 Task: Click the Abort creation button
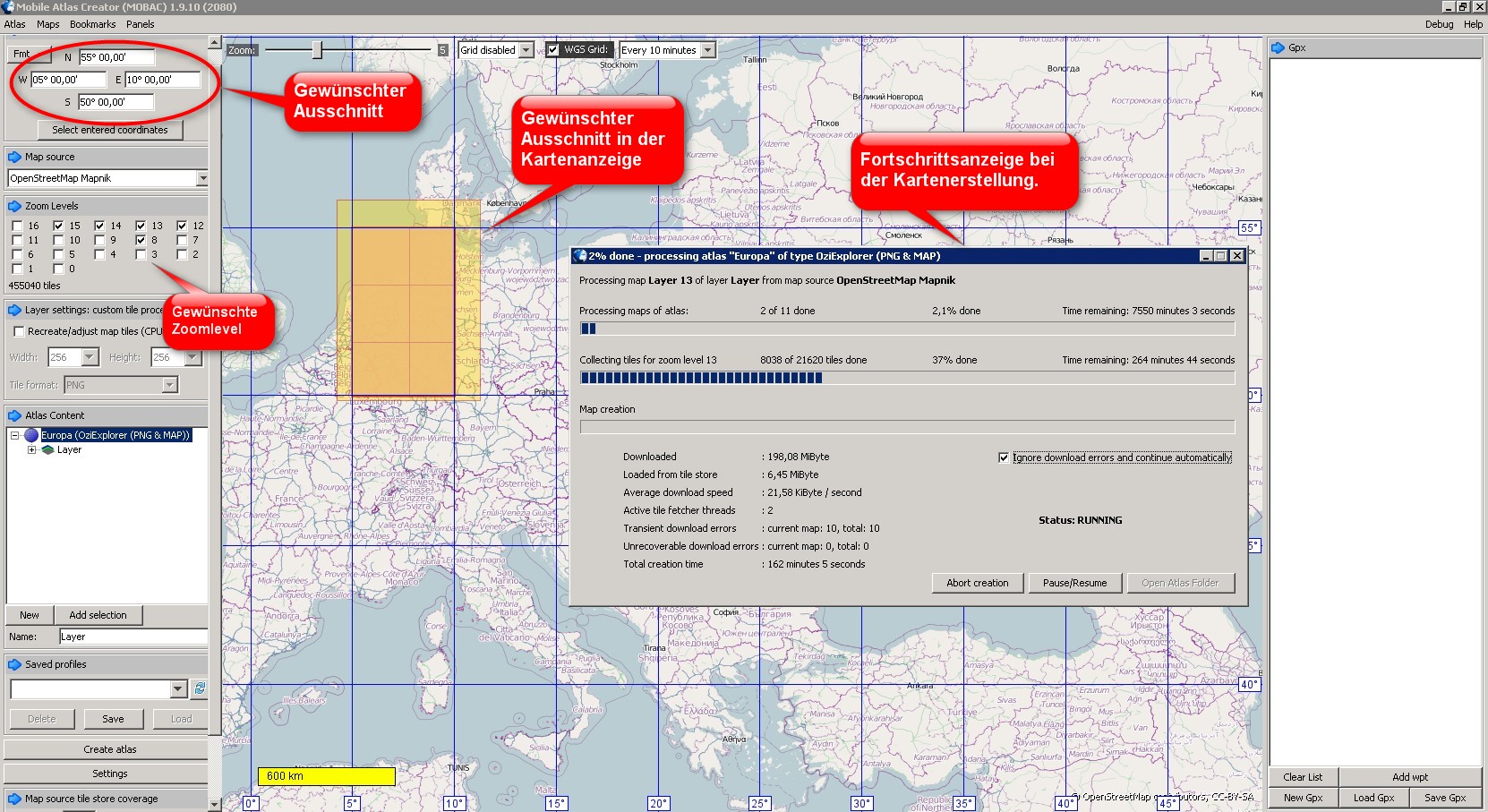[977, 583]
